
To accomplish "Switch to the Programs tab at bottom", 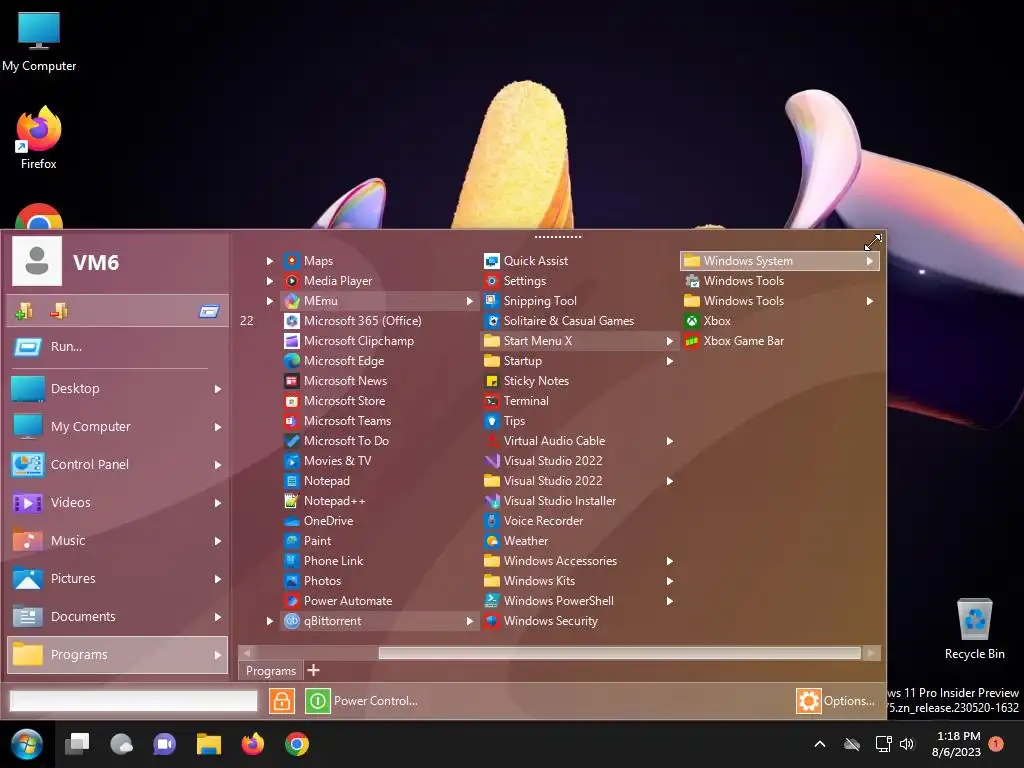I will (x=270, y=671).
